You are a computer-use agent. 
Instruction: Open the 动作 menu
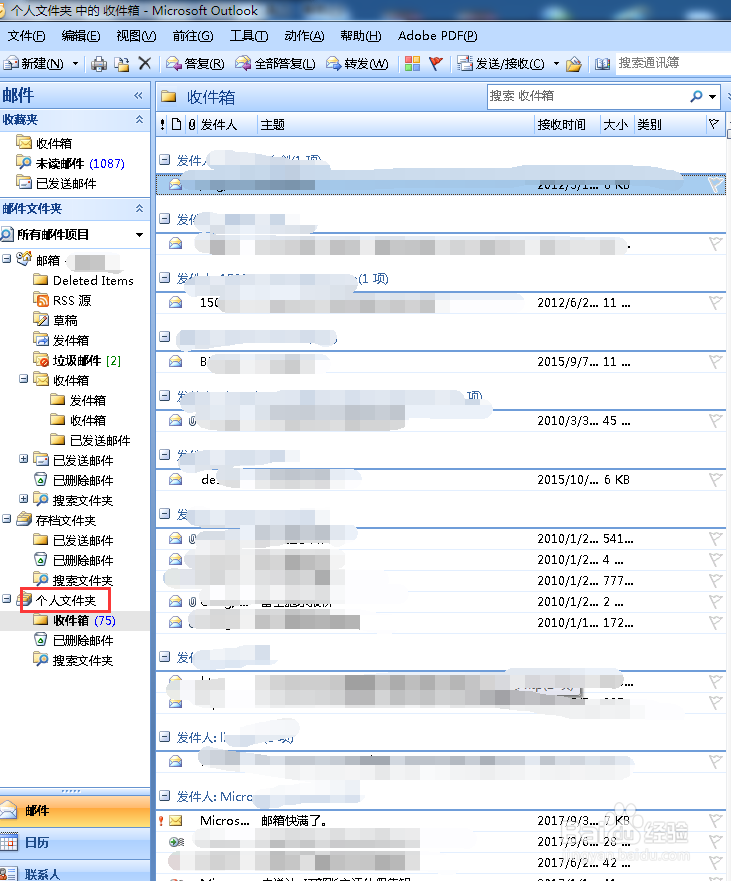pos(305,36)
